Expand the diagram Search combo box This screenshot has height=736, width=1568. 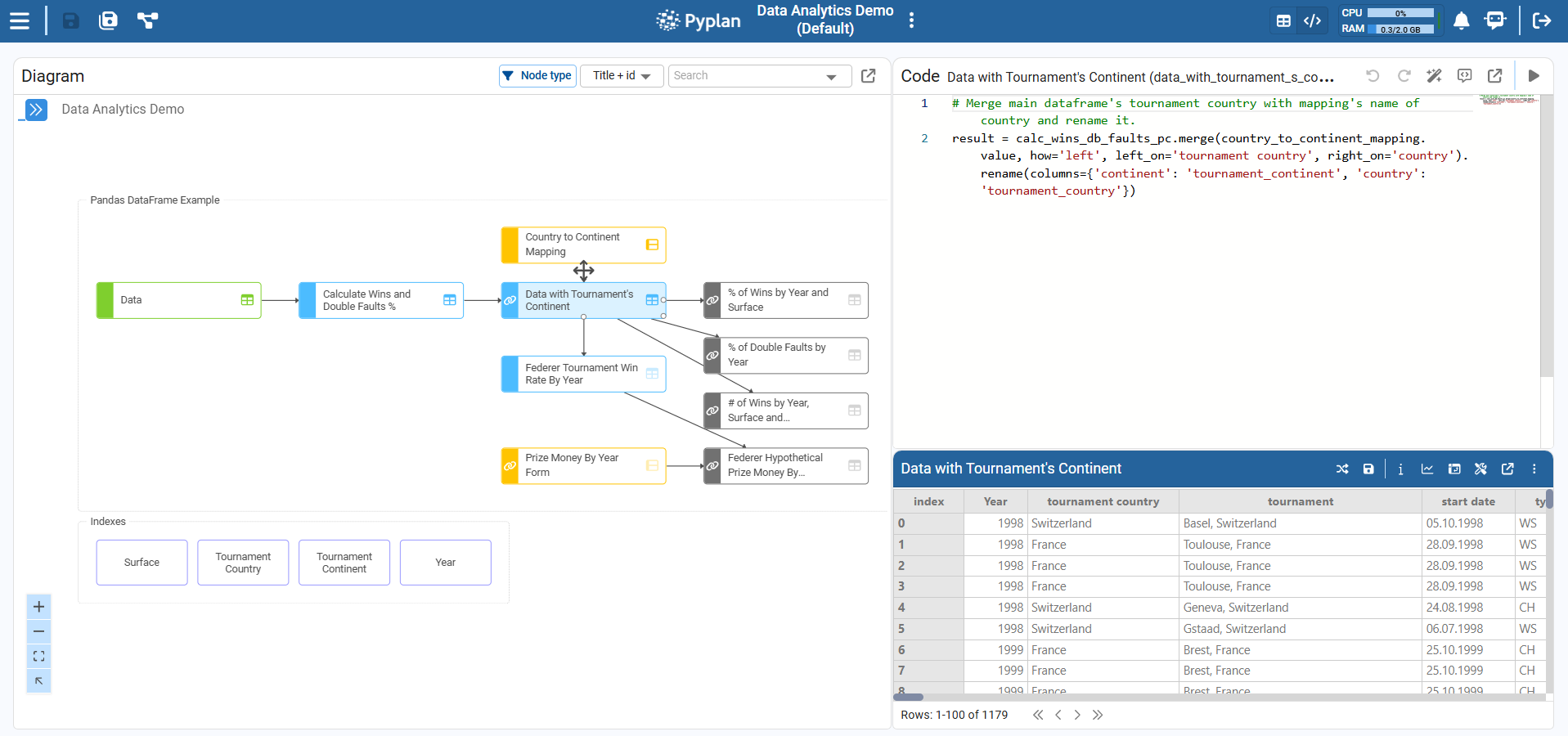831,77
